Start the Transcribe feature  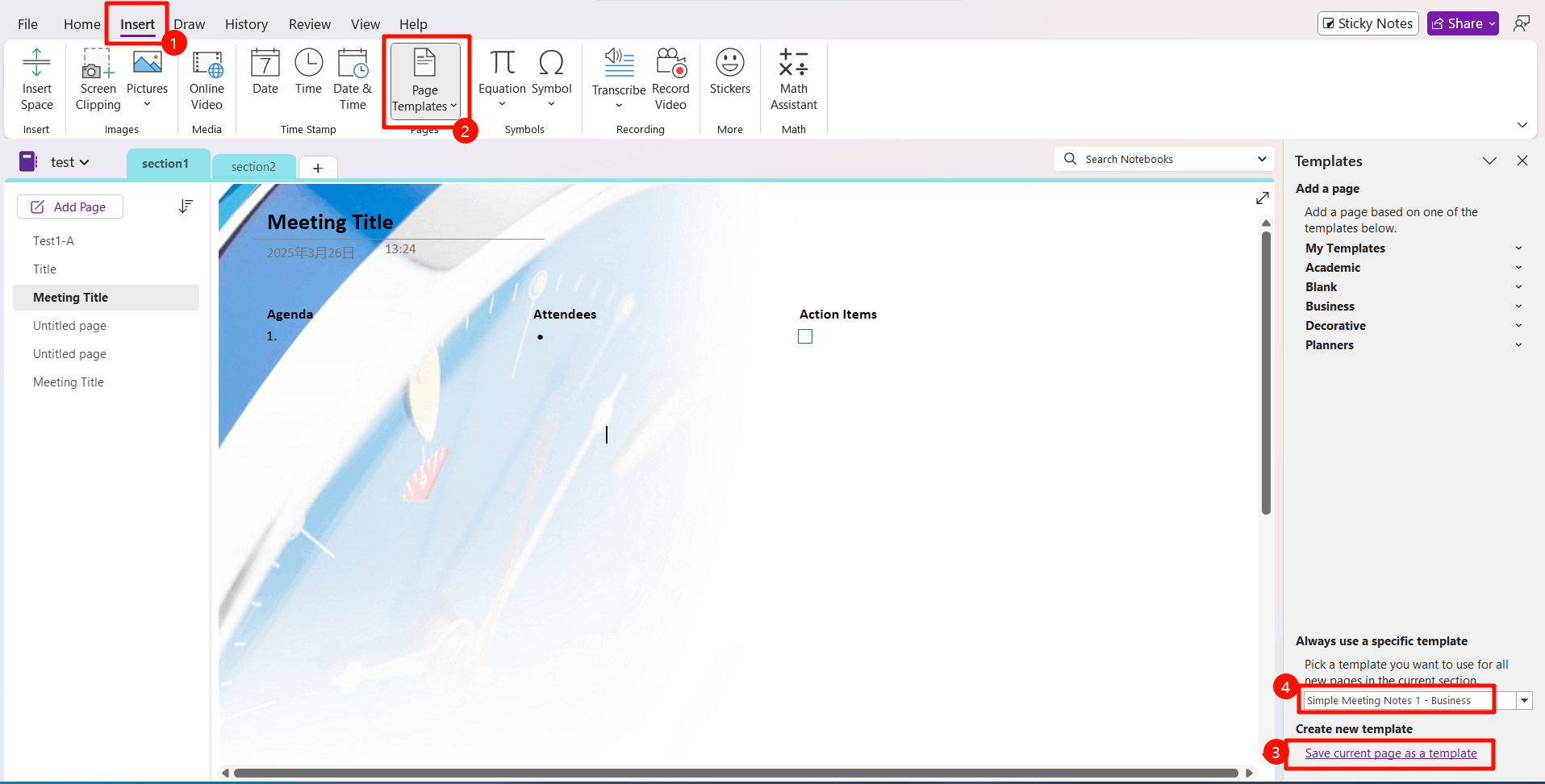point(618,77)
